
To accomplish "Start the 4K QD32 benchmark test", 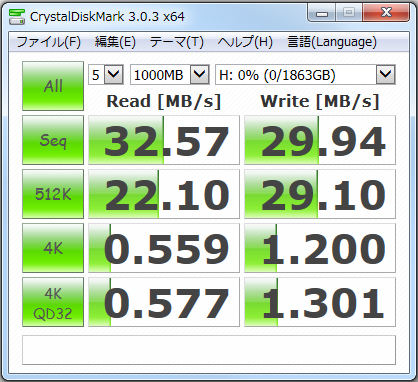I will [53, 302].
